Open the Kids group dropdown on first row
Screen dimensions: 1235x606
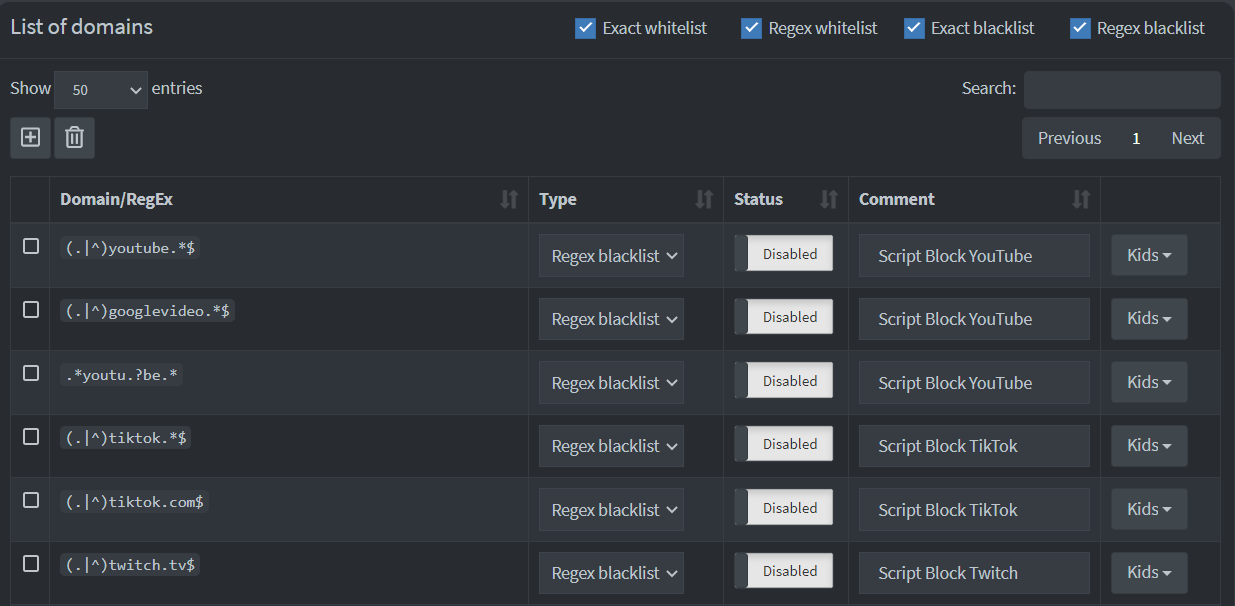pos(1148,254)
